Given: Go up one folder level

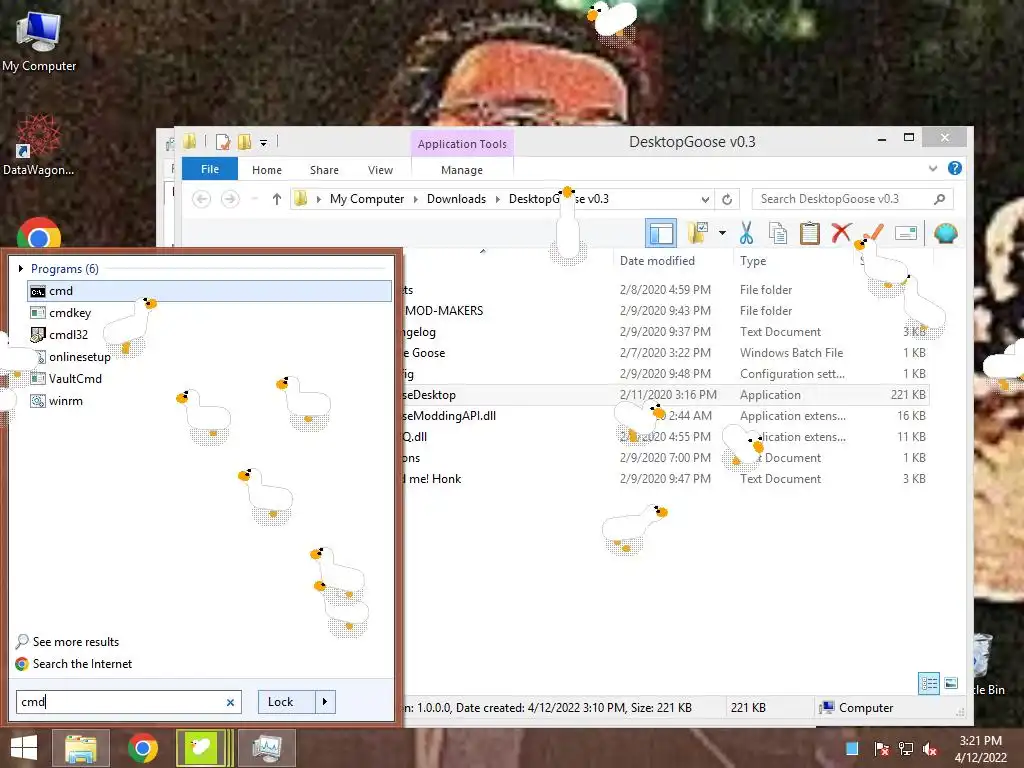Looking at the screenshot, I should point(276,199).
